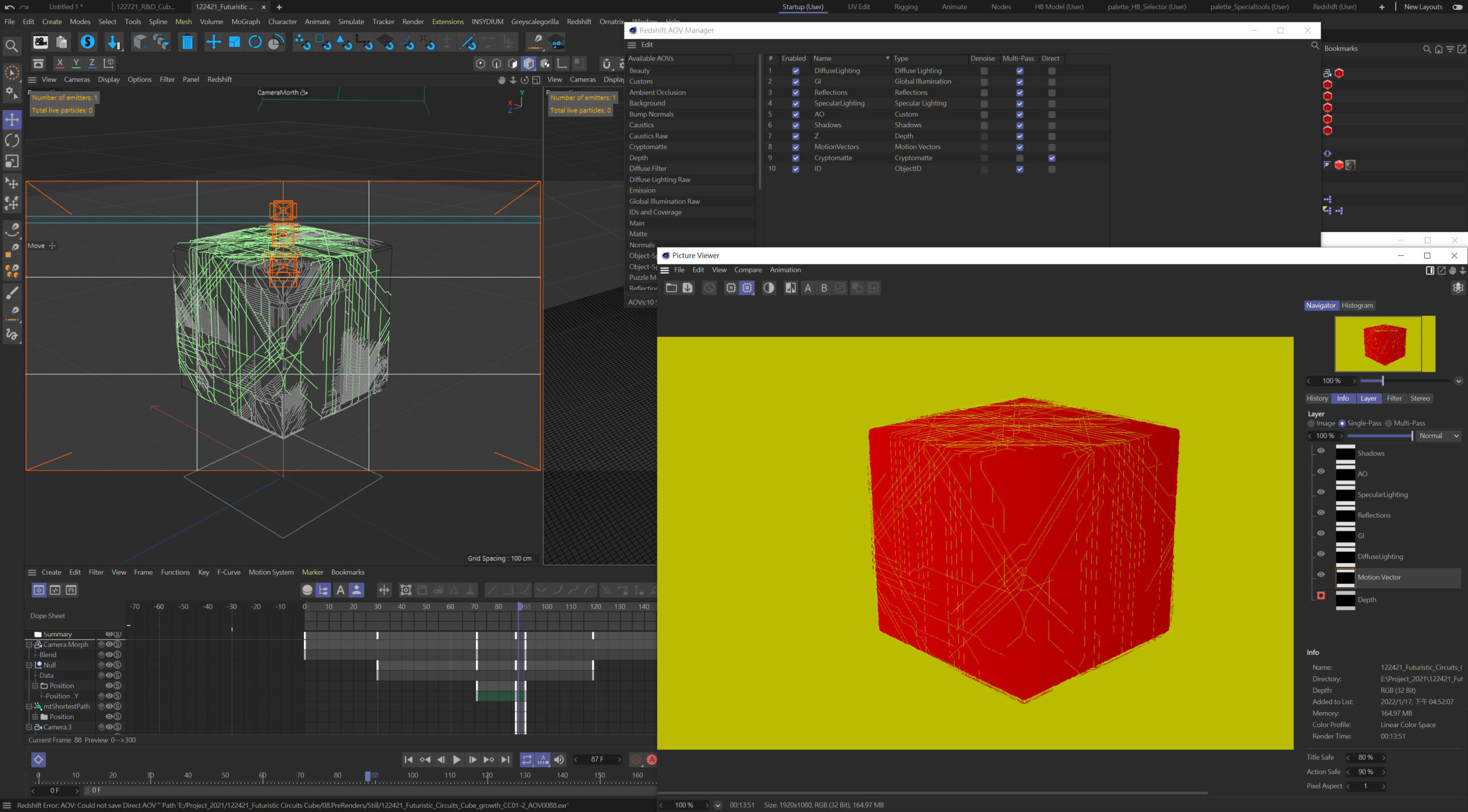Click the Picture Viewer open folder icon
Viewport: 1468px width, 812px height.
pyautogui.click(x=671, y=288)
